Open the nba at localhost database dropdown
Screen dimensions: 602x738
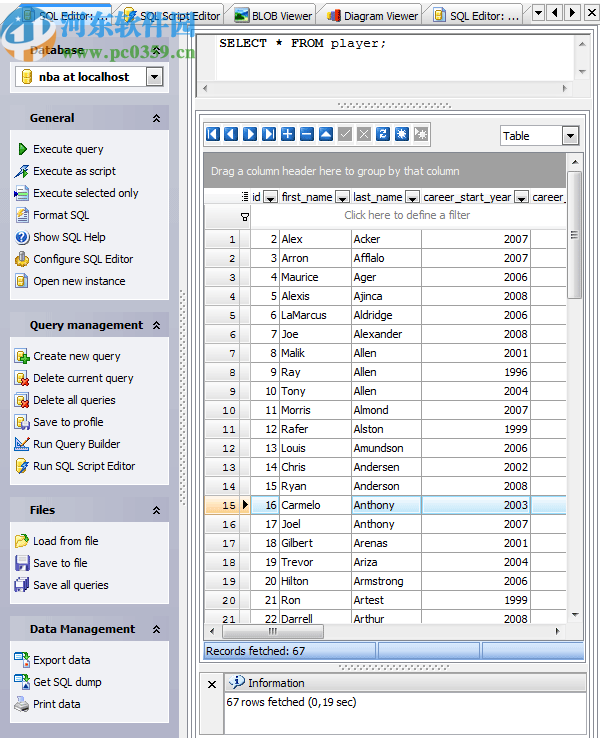(x=154, y=77)
